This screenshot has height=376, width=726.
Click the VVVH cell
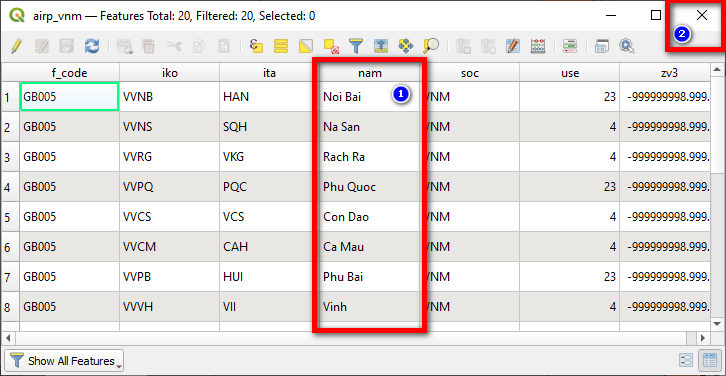(169, 307)
